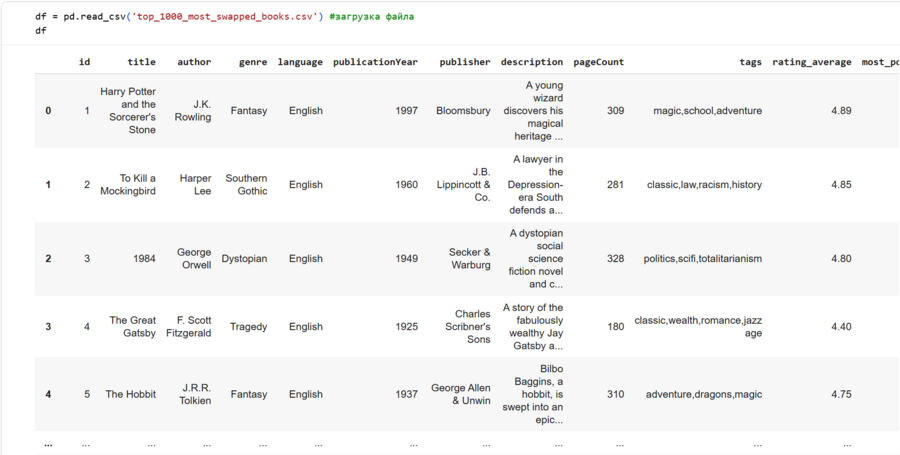Click the 'description' column header

pos(531,62)
